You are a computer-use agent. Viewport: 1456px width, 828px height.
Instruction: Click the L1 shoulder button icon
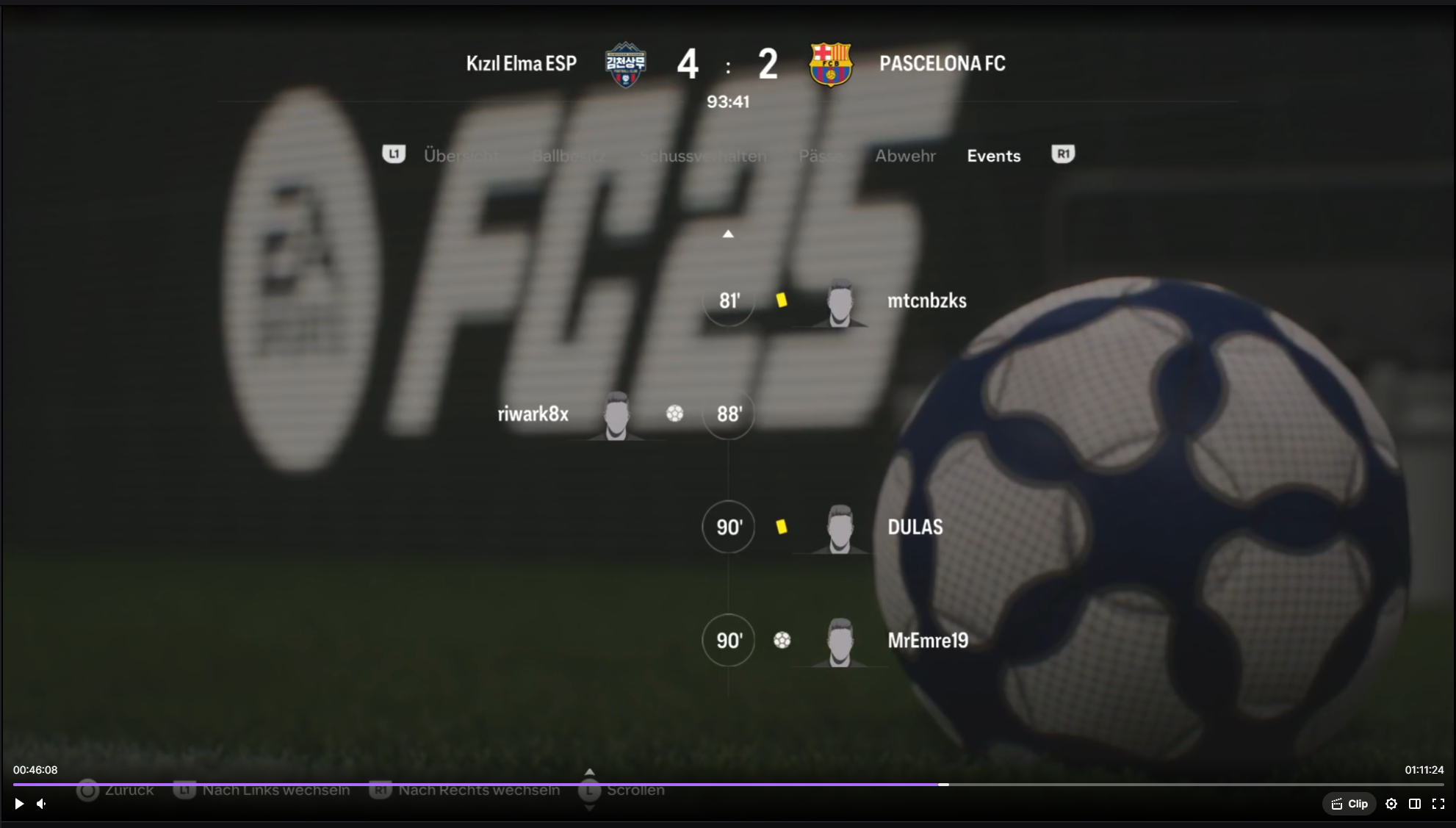(x=394, y=154)
